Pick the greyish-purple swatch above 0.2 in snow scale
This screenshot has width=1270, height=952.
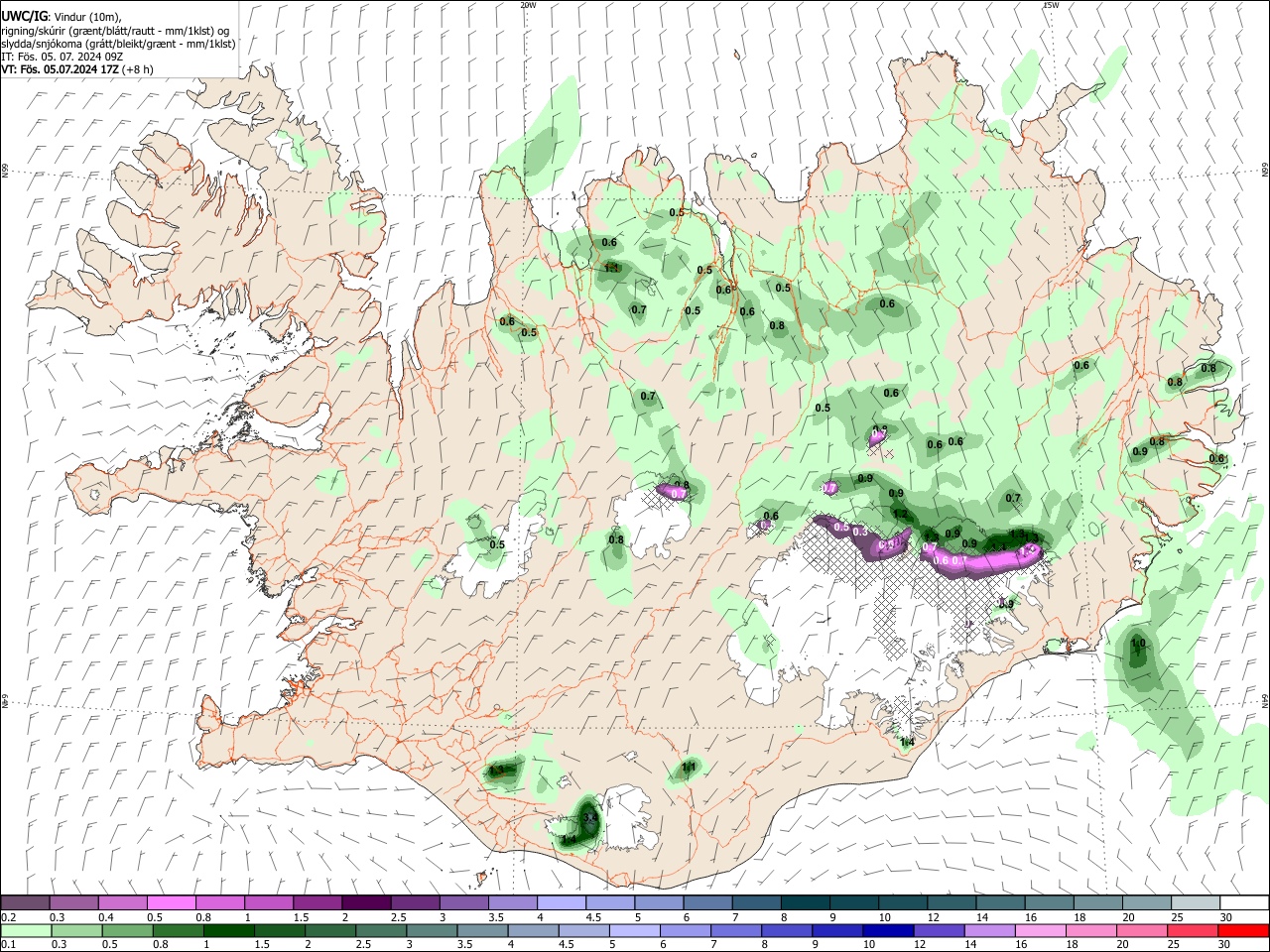tap(25, 902)
